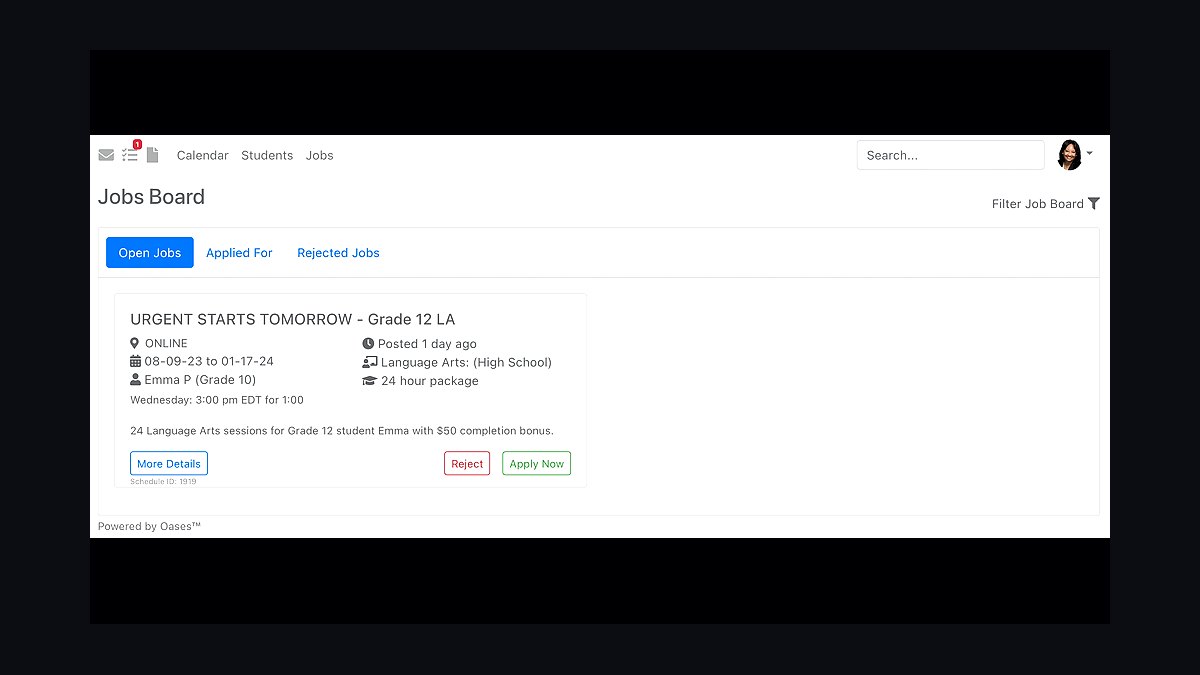This screenshot has height=675, width=1200.
Task: Click the text '08-09-23 to 01-17-24'
Action: 209,361
